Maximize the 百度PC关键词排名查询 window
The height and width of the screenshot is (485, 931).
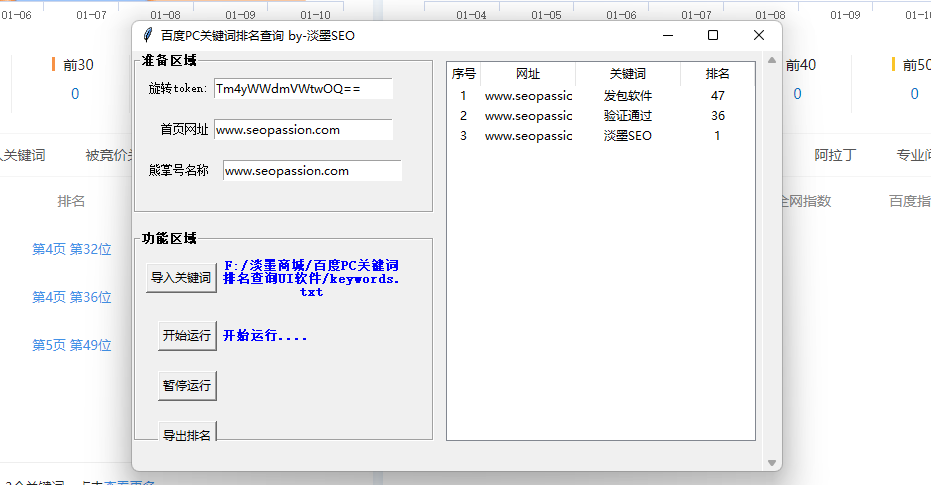pyautogui.click(x=713, y=35)
